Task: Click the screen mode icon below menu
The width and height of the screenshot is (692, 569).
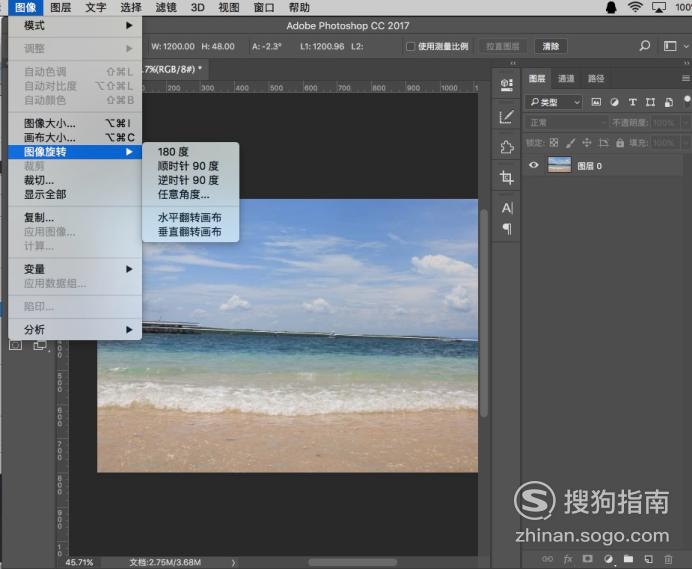Action: click(40, 346)
